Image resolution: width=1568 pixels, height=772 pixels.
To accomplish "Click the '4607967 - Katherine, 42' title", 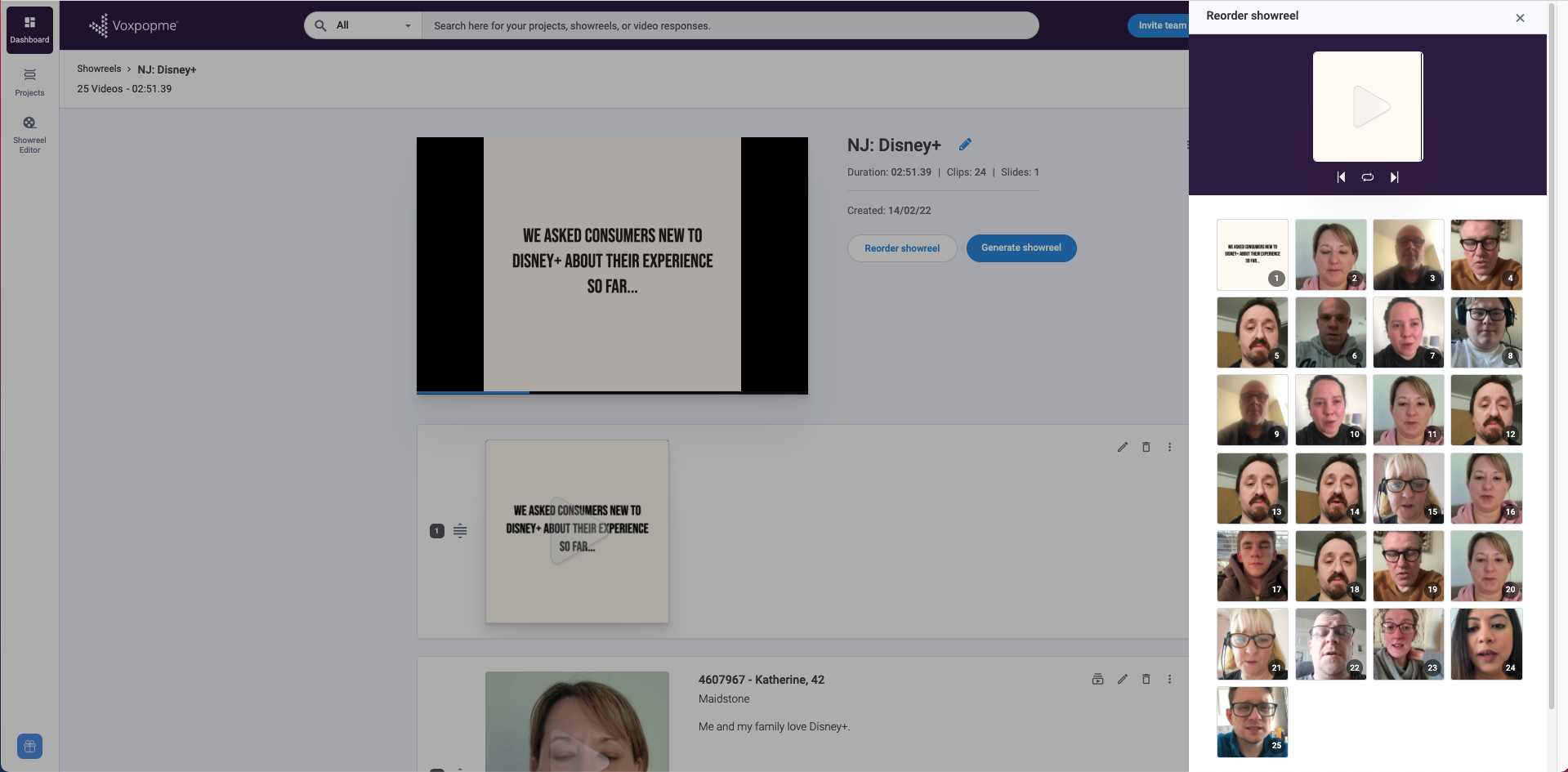I will (762, 680).
